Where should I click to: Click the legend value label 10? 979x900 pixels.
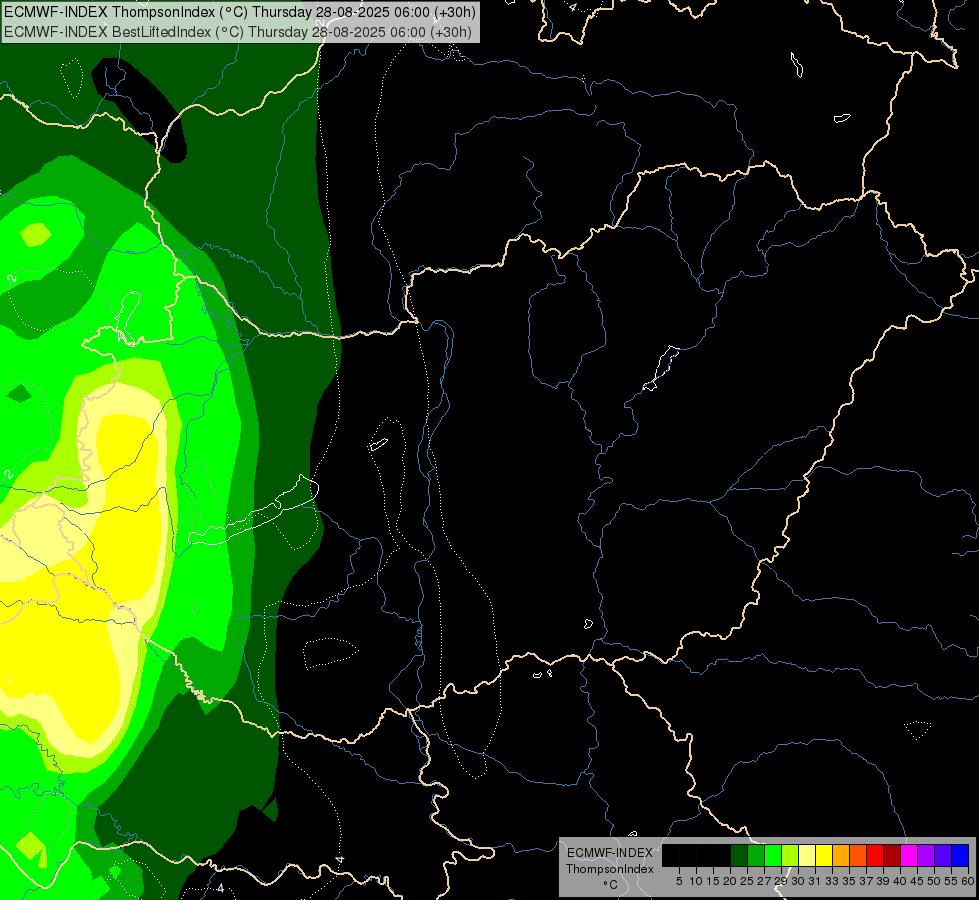(696, 881)
